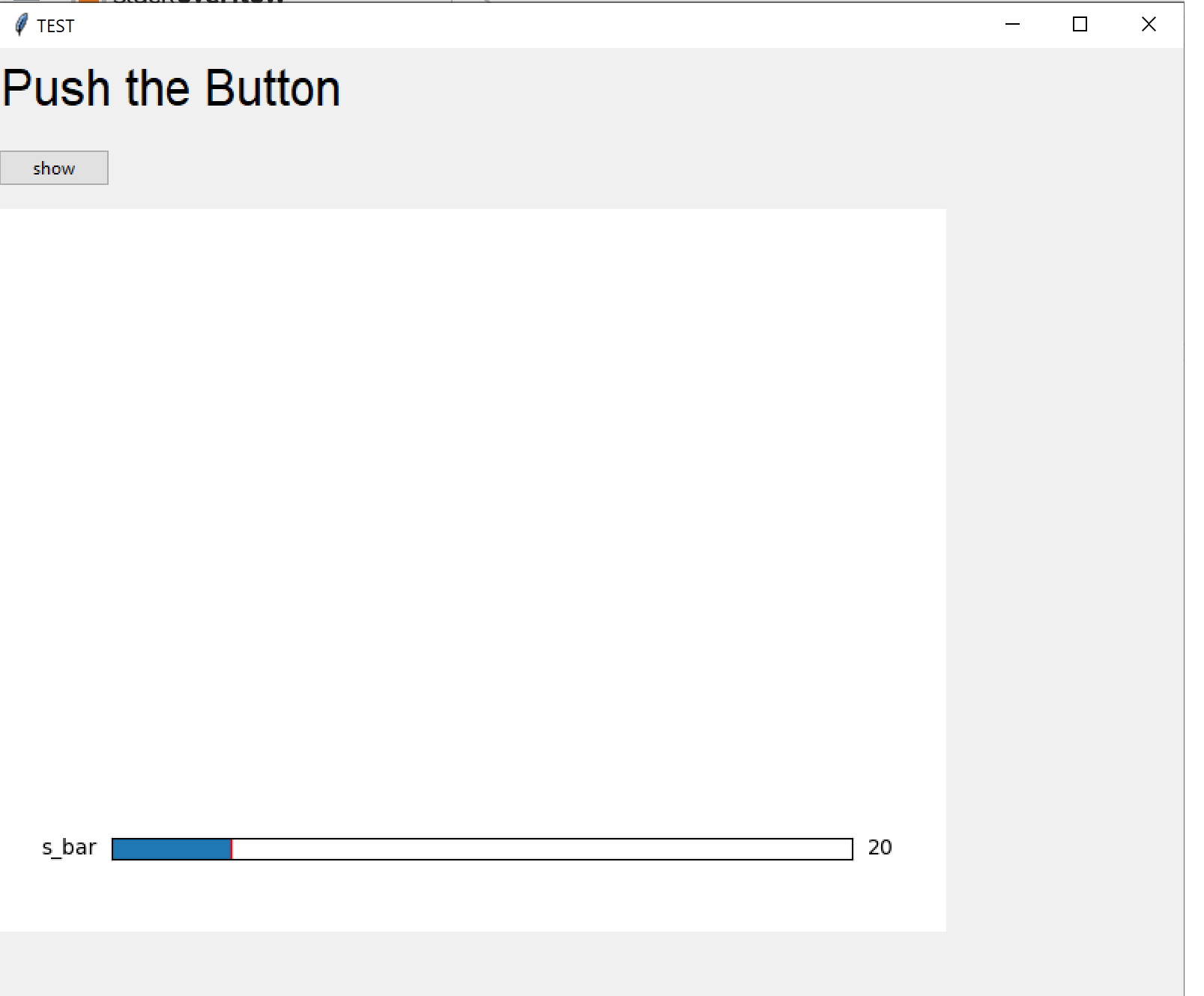Minimize the TEST window
This screenshot has height=996, width=1204.
[x=1012, y=25]
